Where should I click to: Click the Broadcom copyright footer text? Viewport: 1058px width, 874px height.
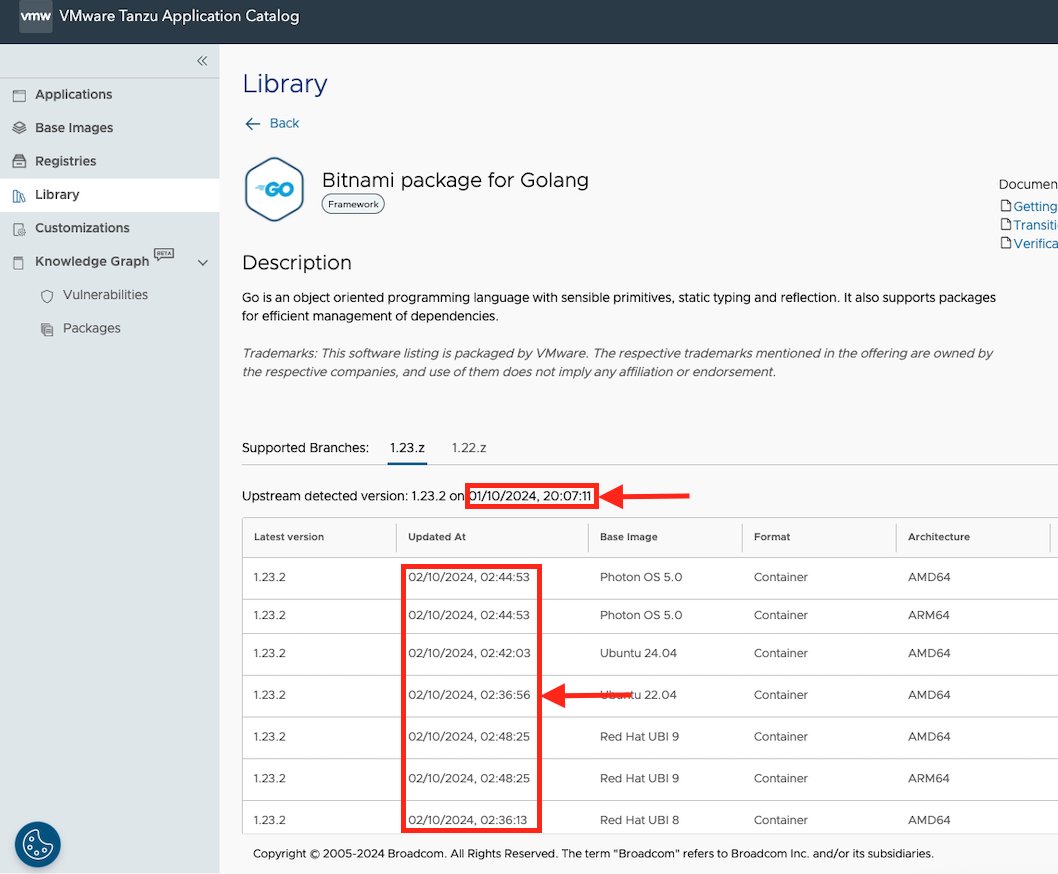593,853
